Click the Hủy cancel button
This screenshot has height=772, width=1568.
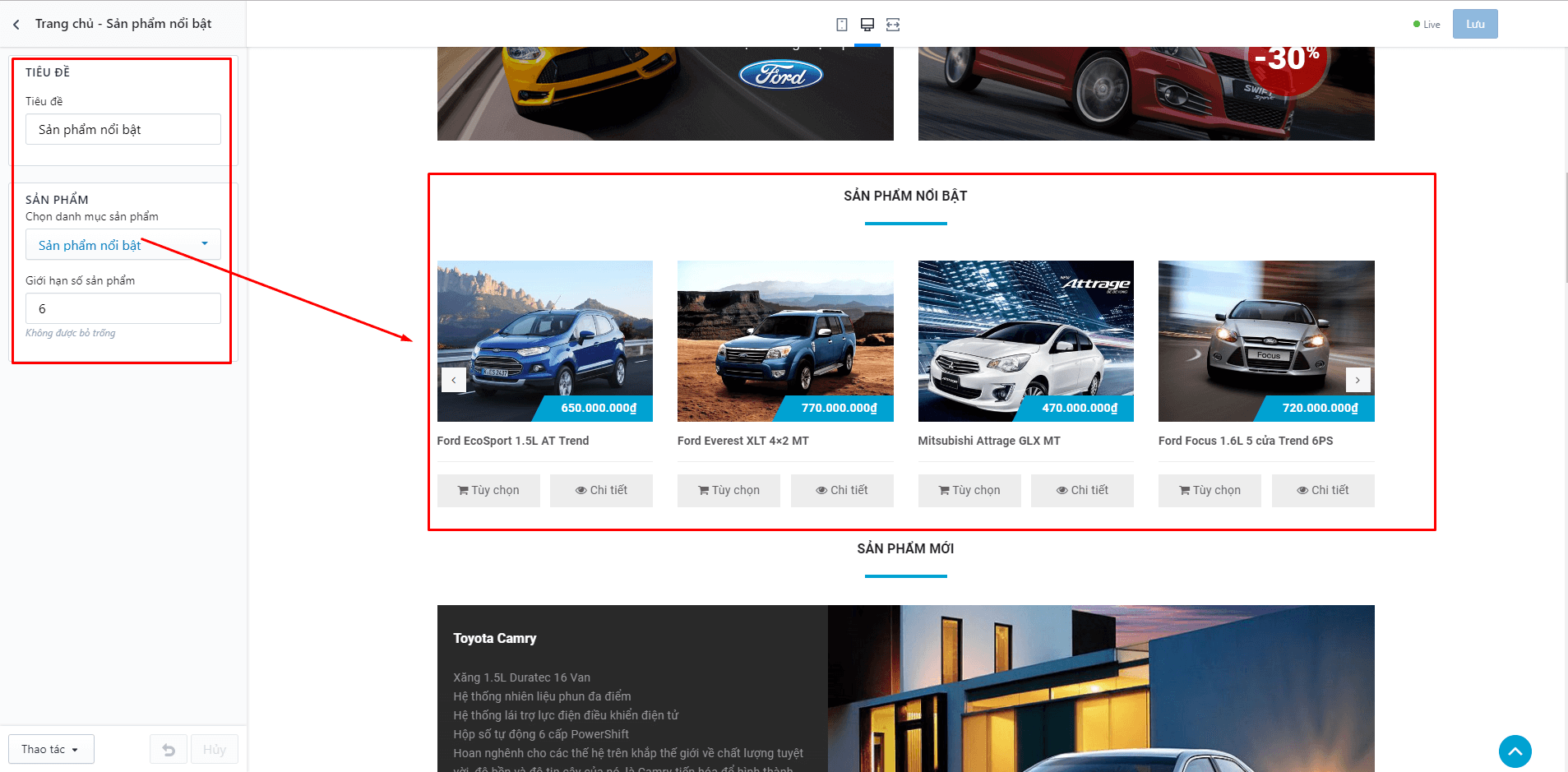click(x=215, y=750)
